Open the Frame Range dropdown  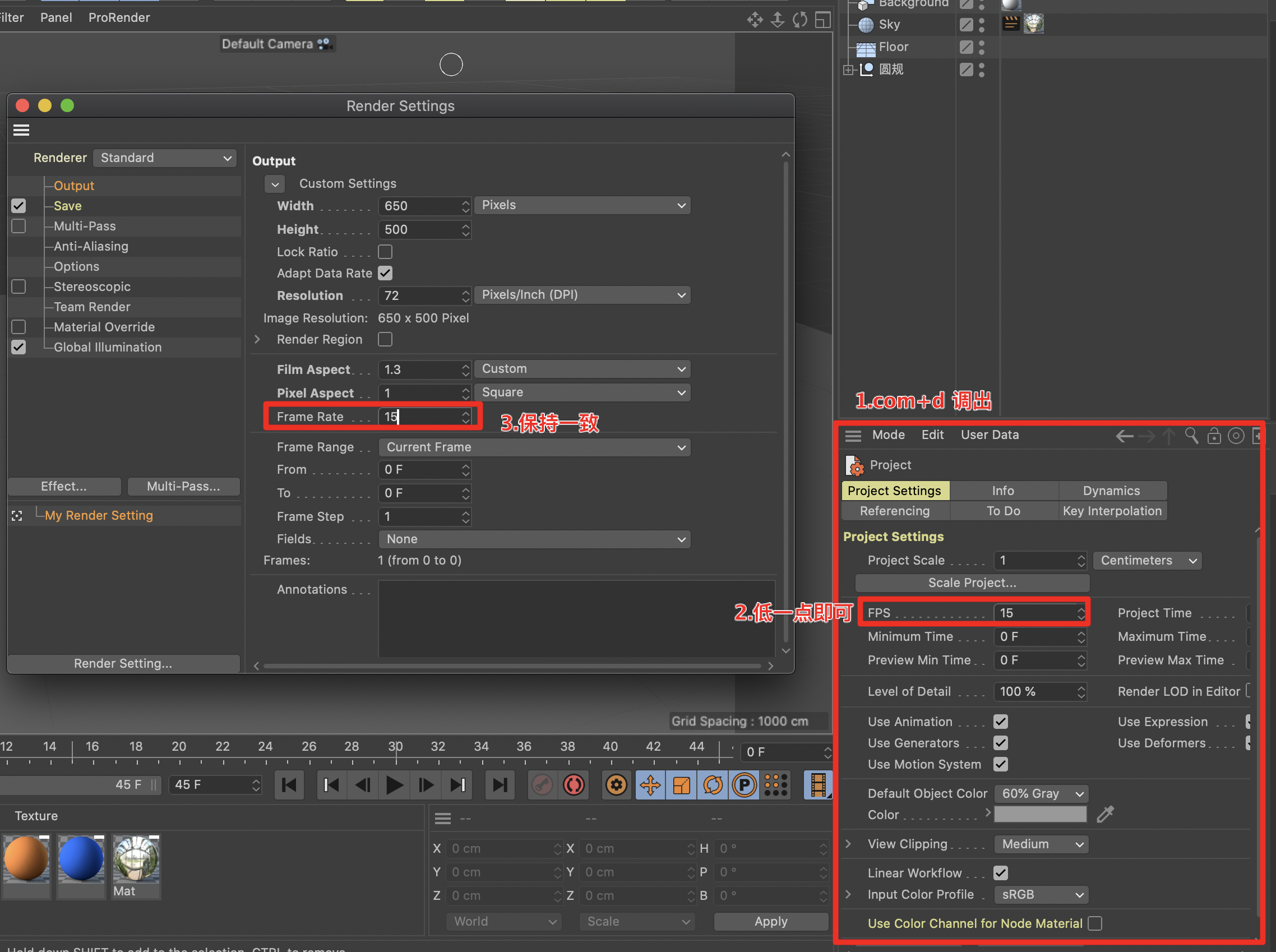(x=534, y=447)
